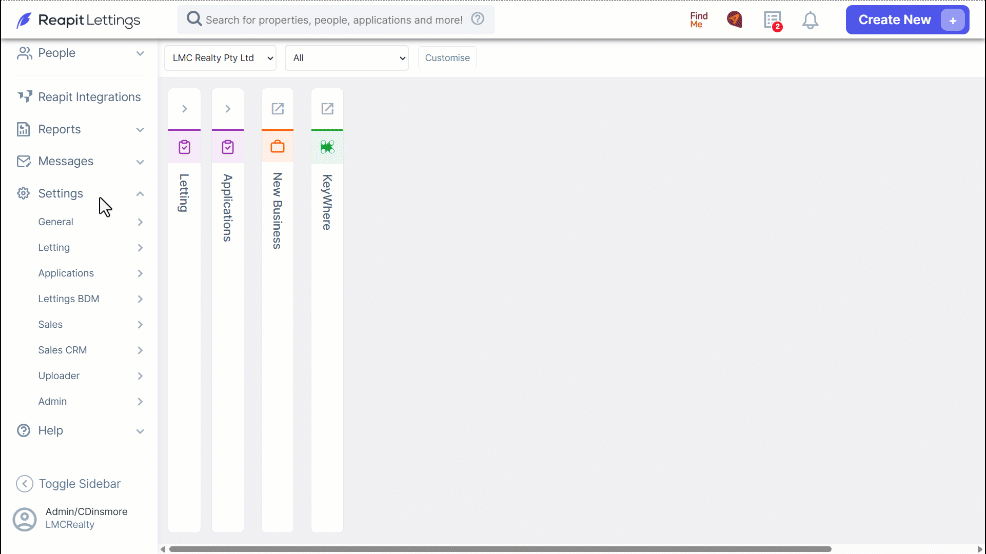
Task: Click the Reports sidebar icon
Action: tap(23, 129)
